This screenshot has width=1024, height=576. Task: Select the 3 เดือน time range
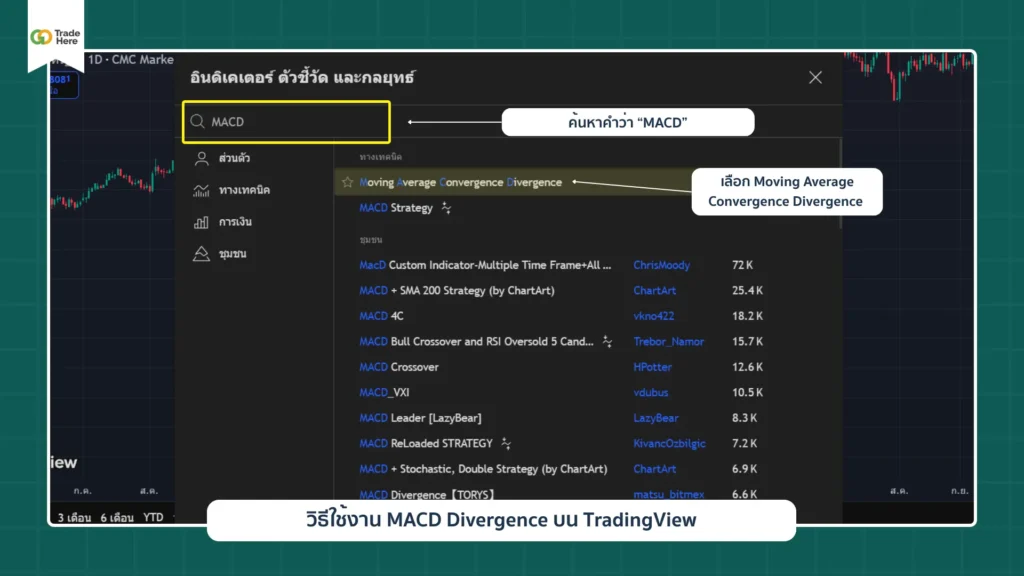(x=74, y=517)
